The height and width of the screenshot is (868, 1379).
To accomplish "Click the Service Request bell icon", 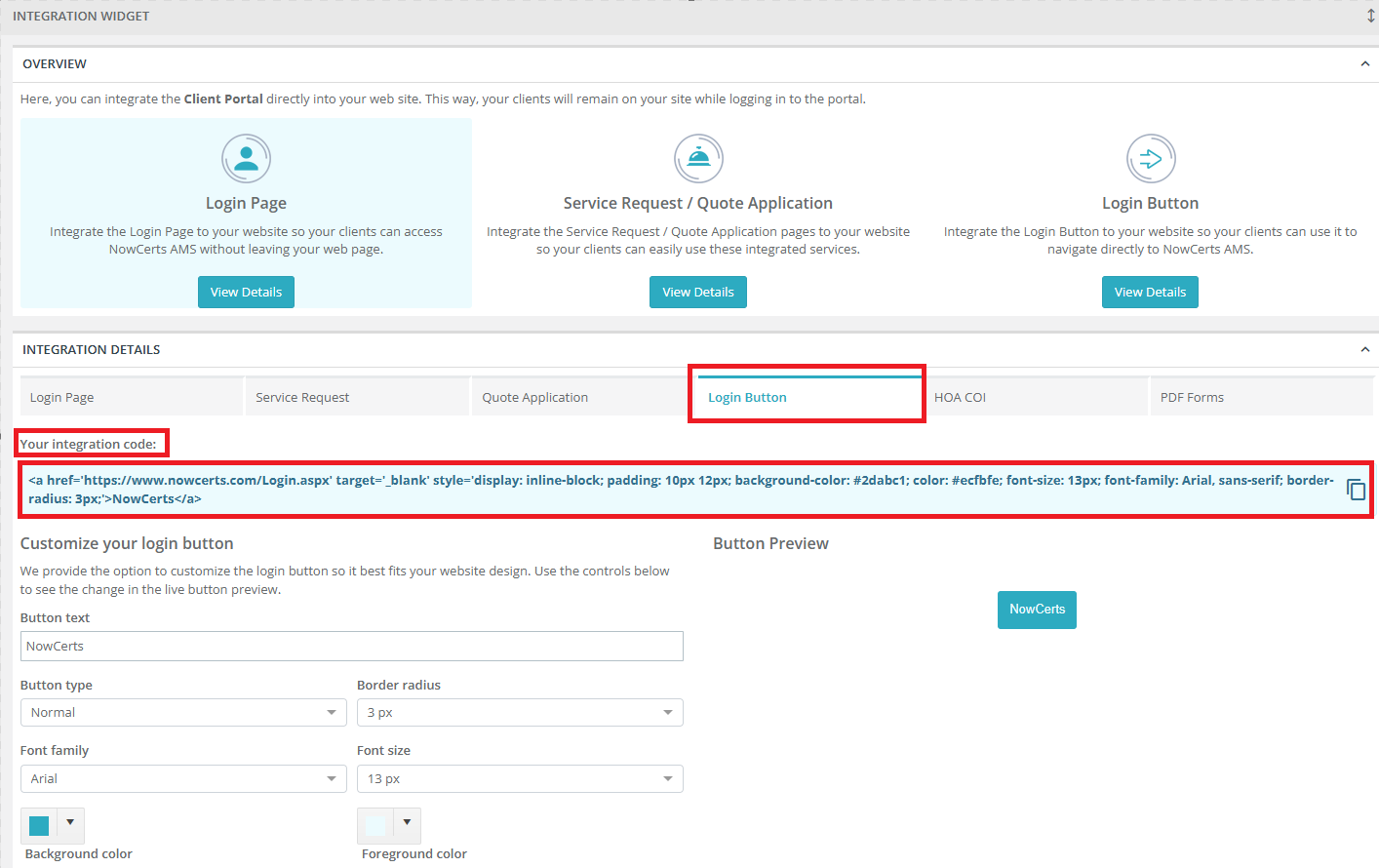I will pos(698,158).
